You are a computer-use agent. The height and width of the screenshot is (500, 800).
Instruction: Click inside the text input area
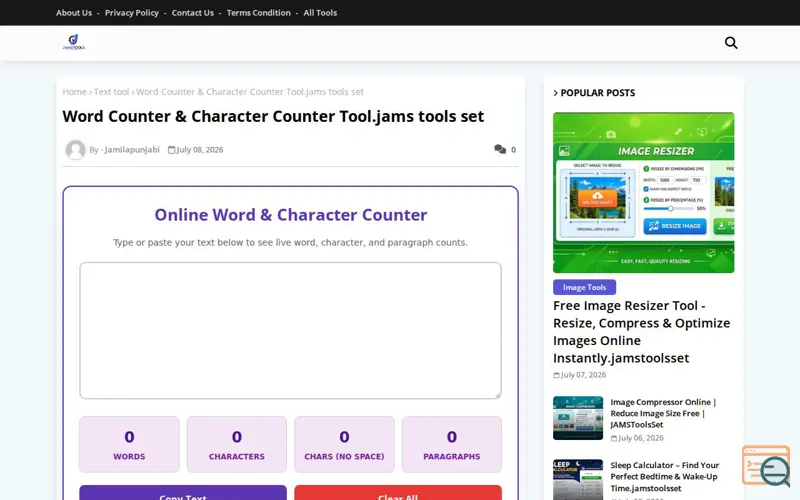pyautogui.click(x=290, y=331)
